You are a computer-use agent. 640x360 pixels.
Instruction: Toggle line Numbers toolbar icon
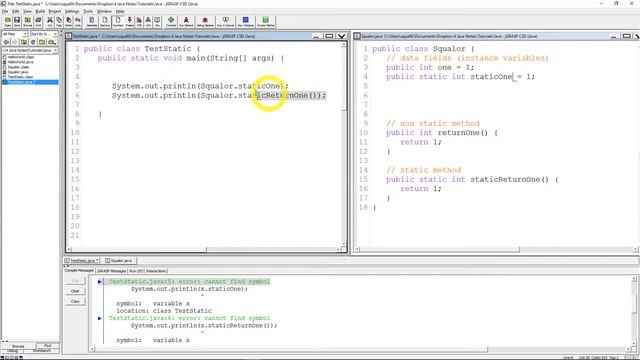(118, 22)
